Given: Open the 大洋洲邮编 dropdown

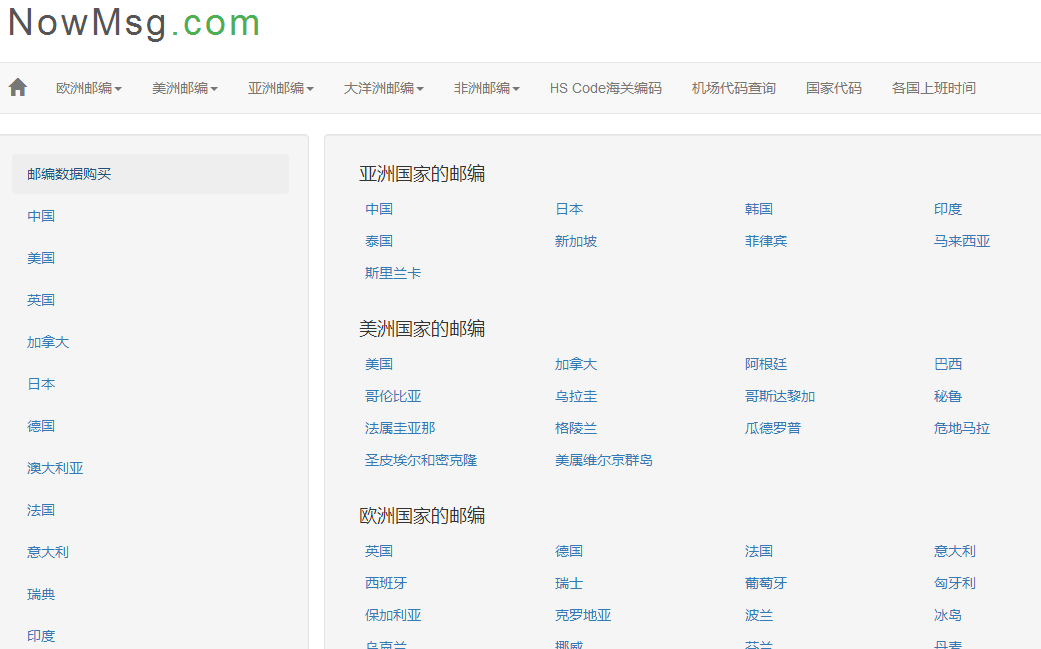Looking at the screenshot, I should (384, 88).
